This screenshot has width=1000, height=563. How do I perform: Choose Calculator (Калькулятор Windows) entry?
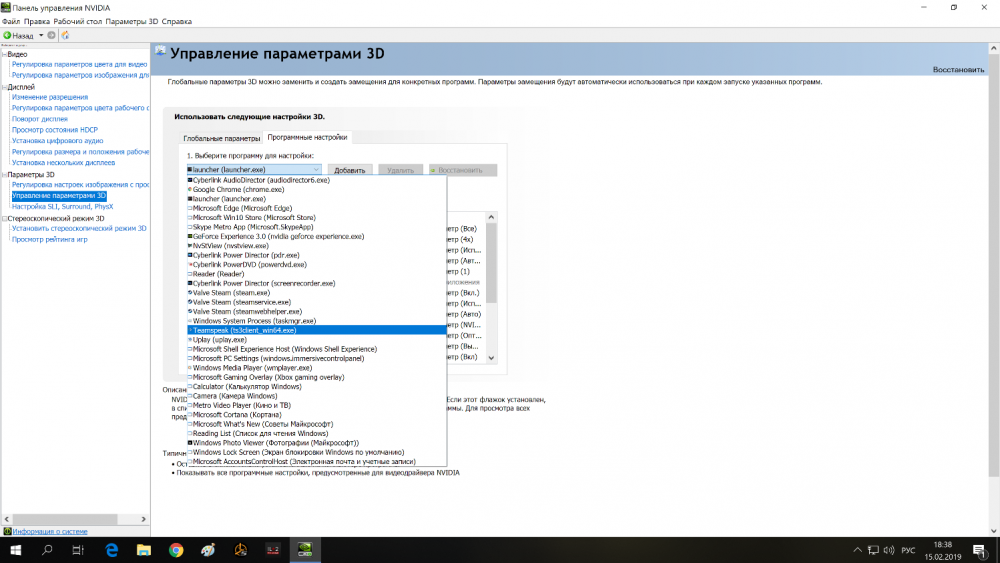click(x=317, y=386)
